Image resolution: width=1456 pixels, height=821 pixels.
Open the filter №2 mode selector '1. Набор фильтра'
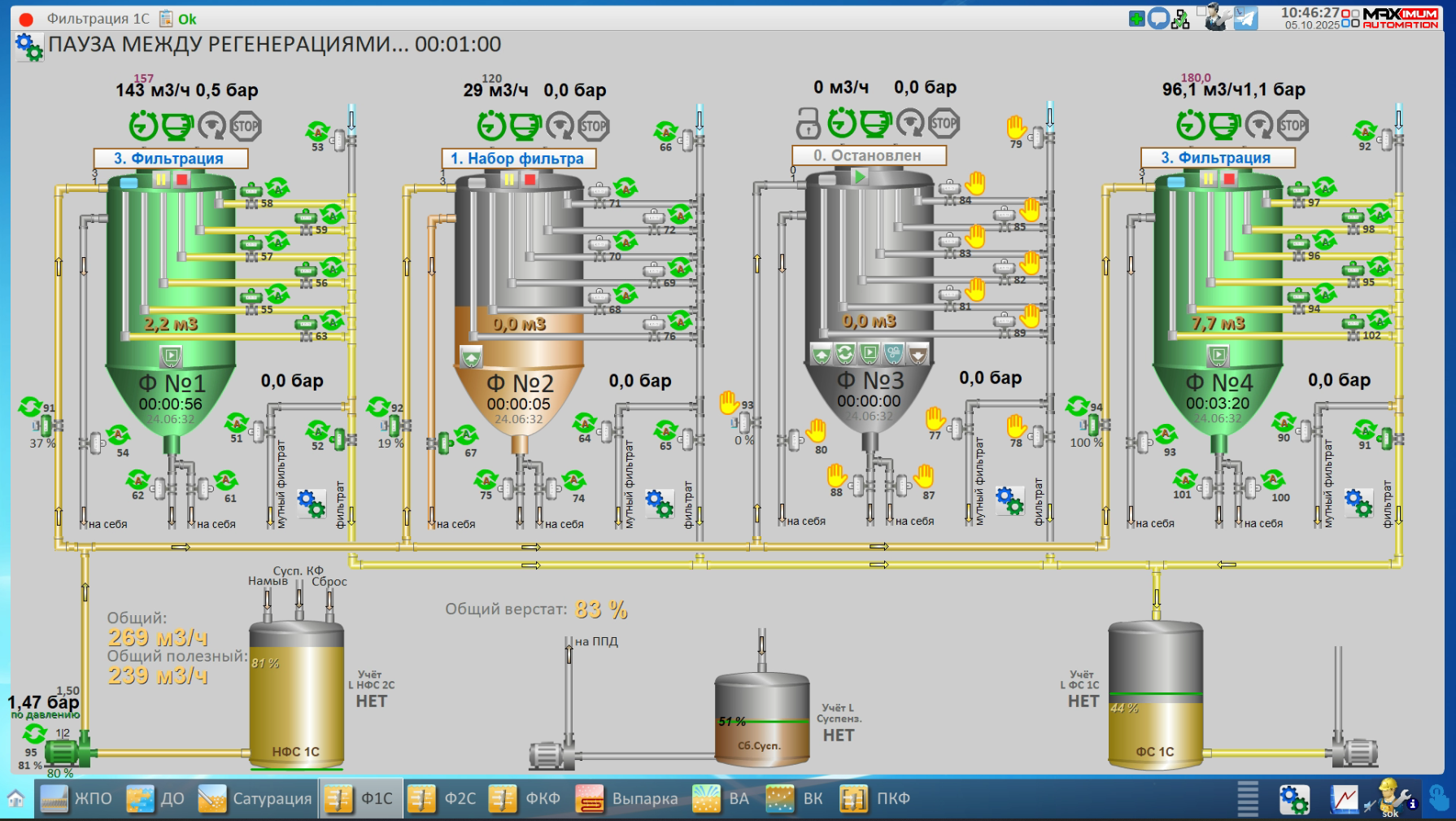pos(518,158)
